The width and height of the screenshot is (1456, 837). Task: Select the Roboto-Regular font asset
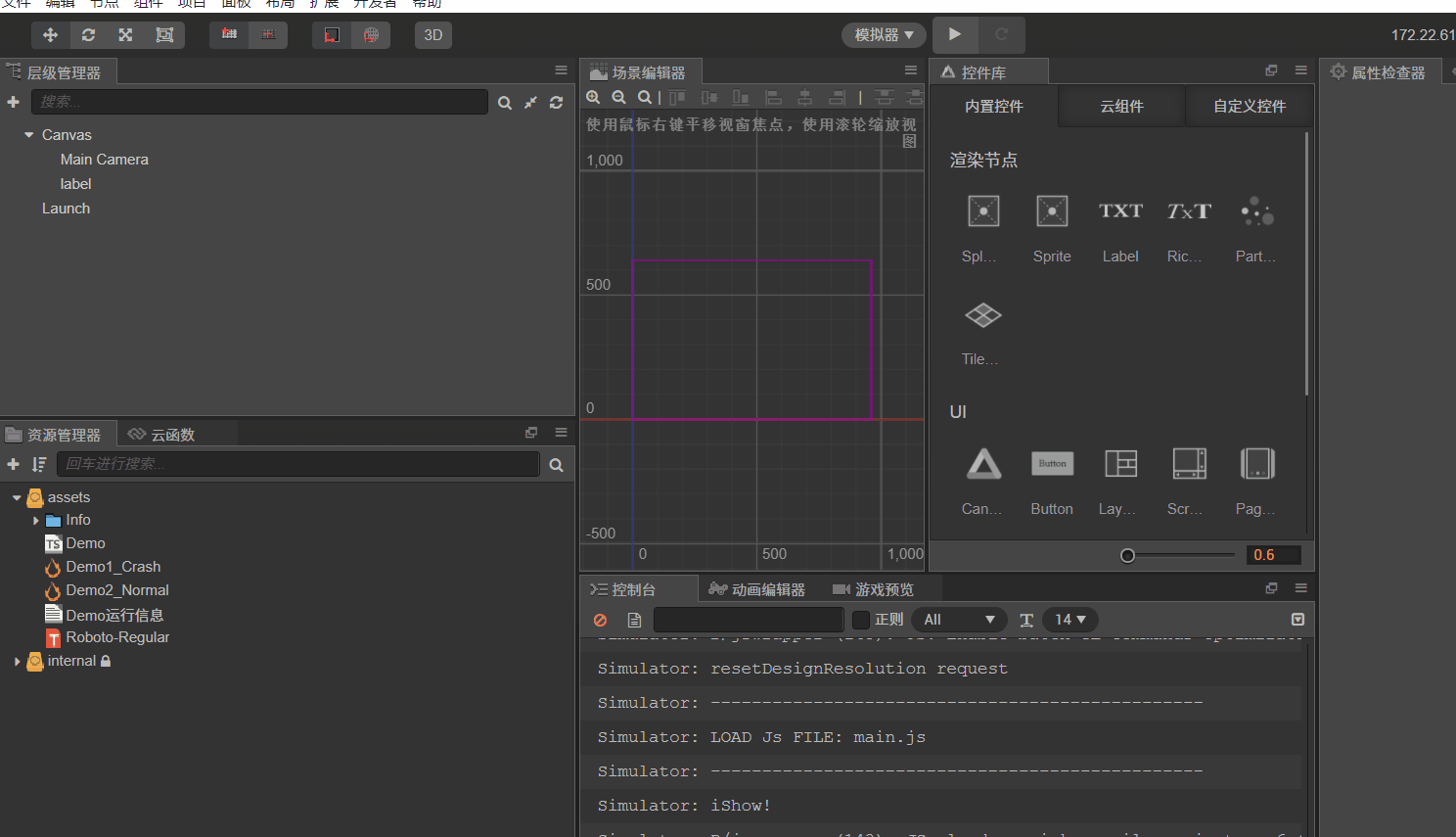pos(108,637)
